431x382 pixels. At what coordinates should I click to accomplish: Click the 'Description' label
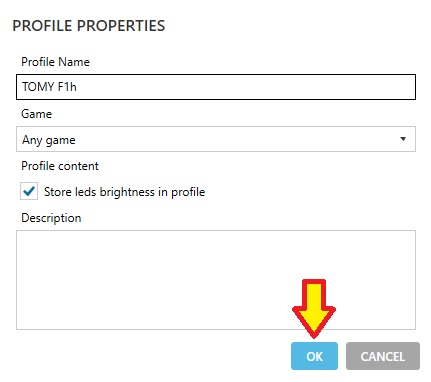[x=51, y=218]
